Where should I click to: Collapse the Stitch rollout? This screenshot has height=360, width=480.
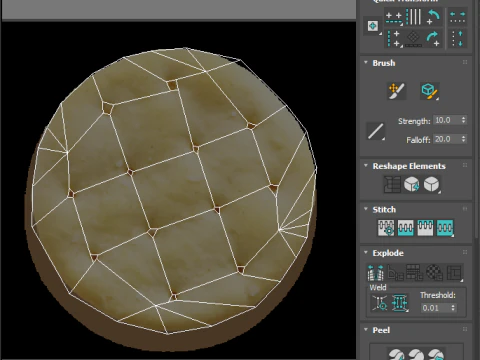[366, 209]
